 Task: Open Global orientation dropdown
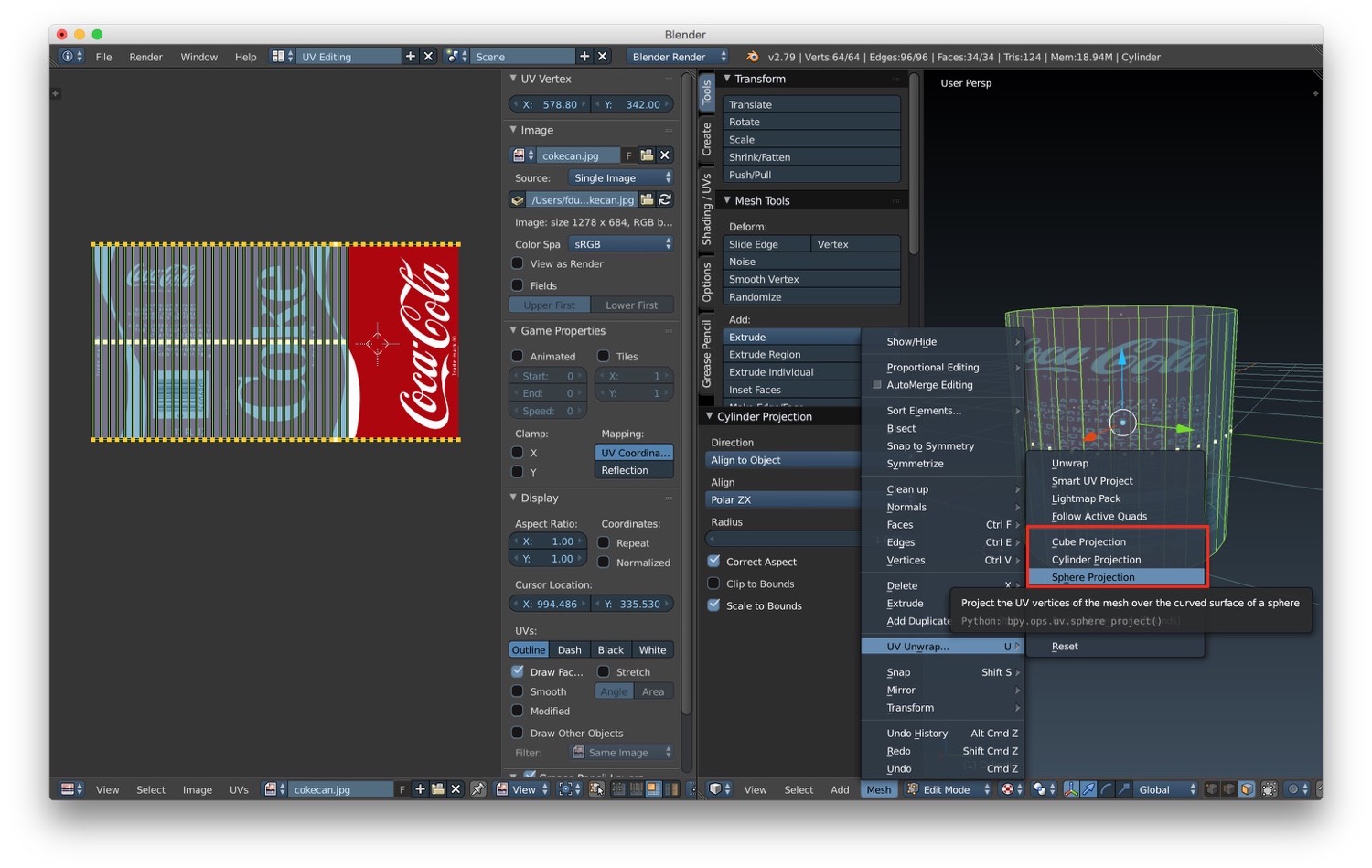pos(1166,789)
